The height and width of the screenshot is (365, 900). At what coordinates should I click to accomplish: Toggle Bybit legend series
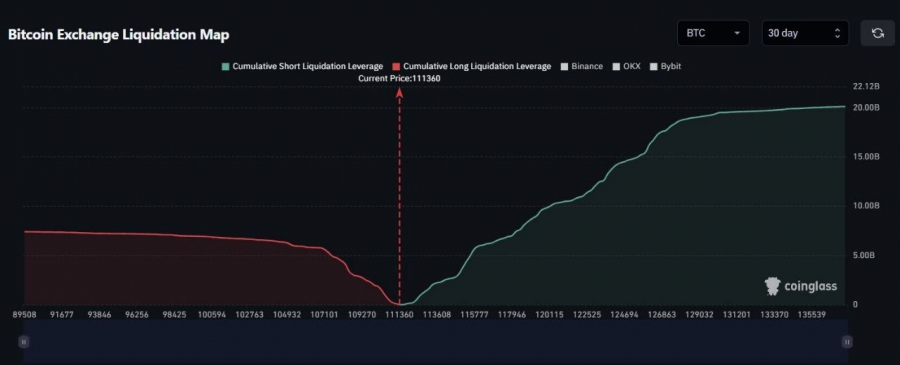tap(665, 67)
